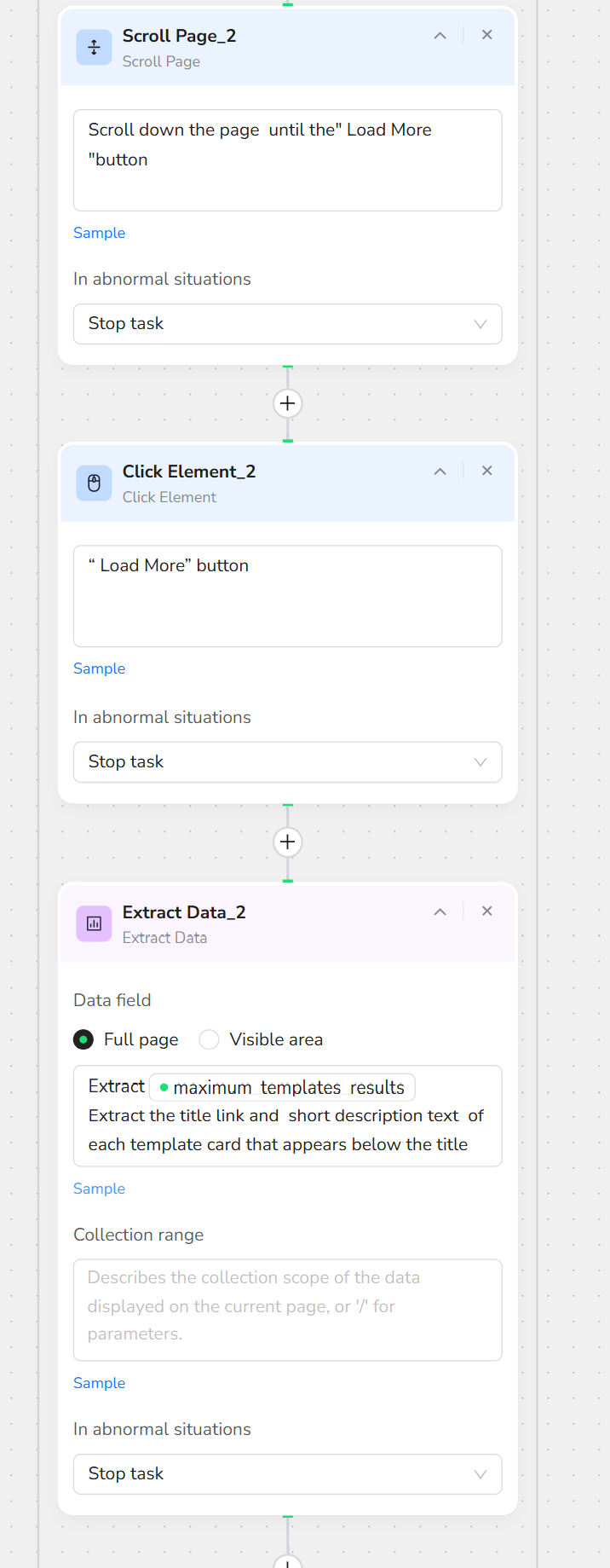Collapse the Extract Data_2 card

pos(440,912)
